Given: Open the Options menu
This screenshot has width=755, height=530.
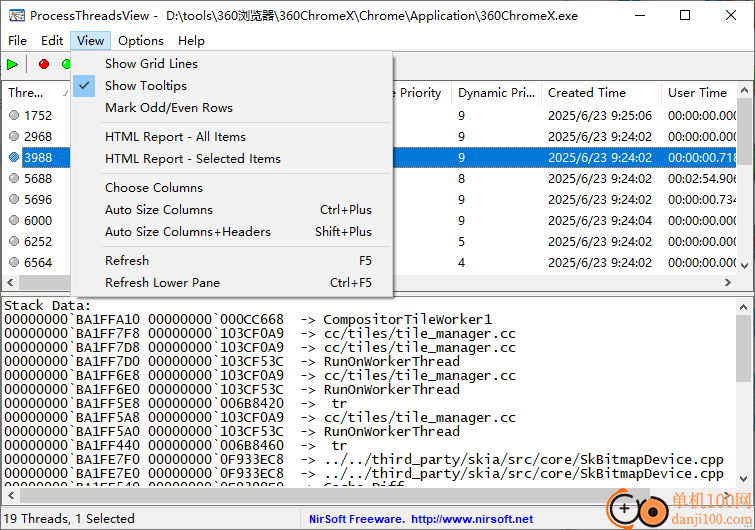Looking at the screenshot, I should [x=141, y=41].
